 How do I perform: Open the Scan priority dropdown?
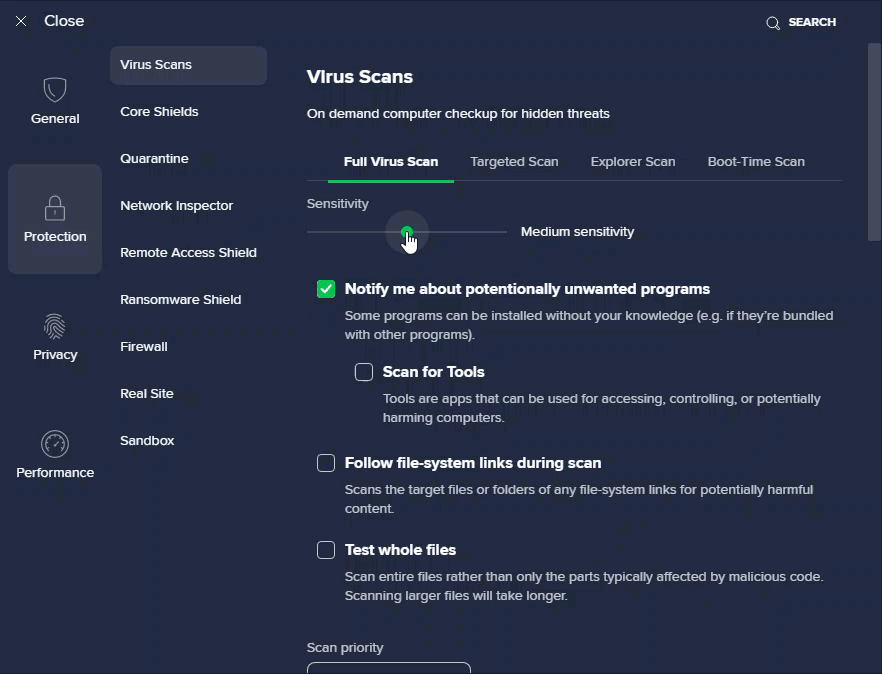click(389, 668)
